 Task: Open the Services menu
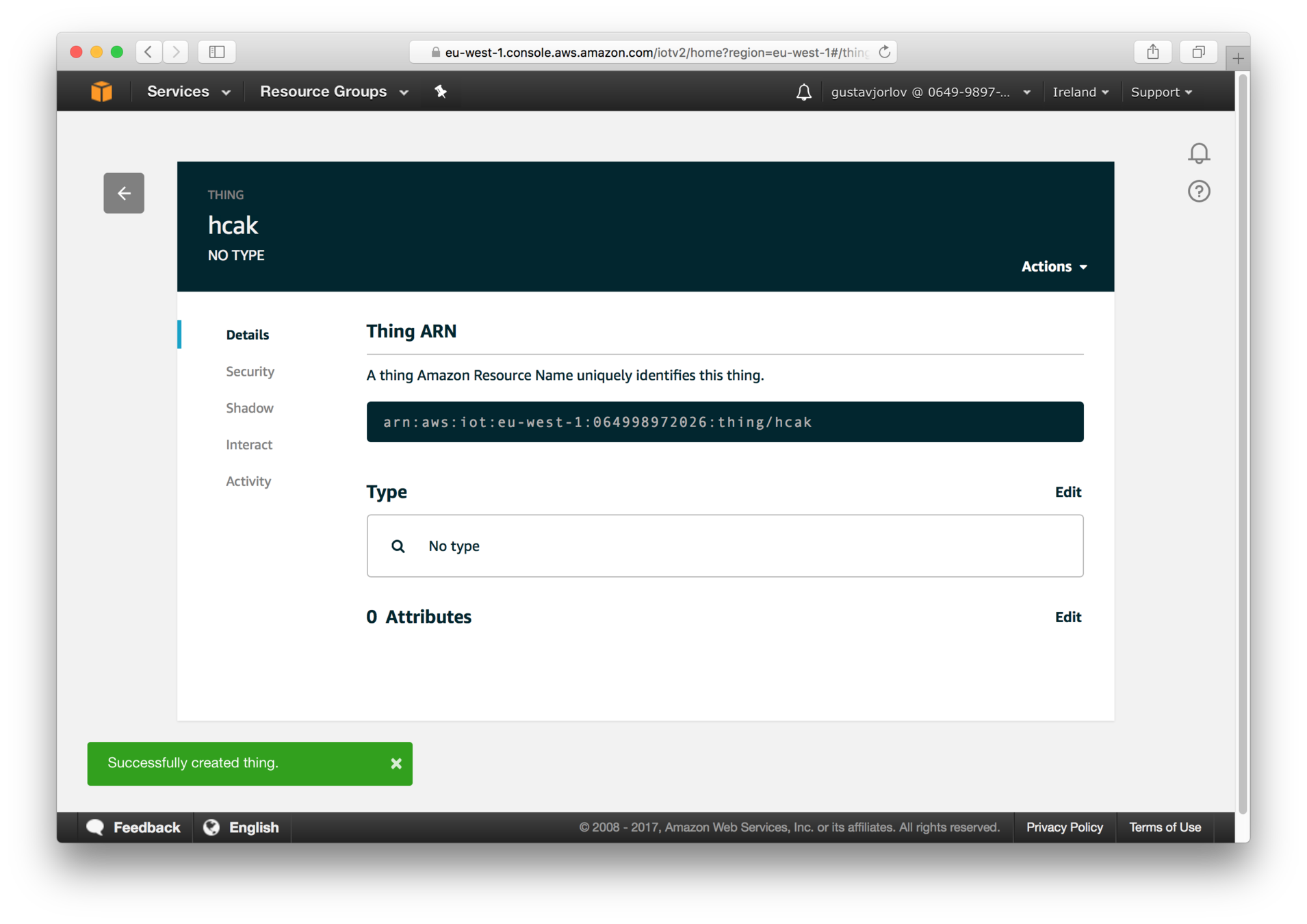tap(189, 92)
